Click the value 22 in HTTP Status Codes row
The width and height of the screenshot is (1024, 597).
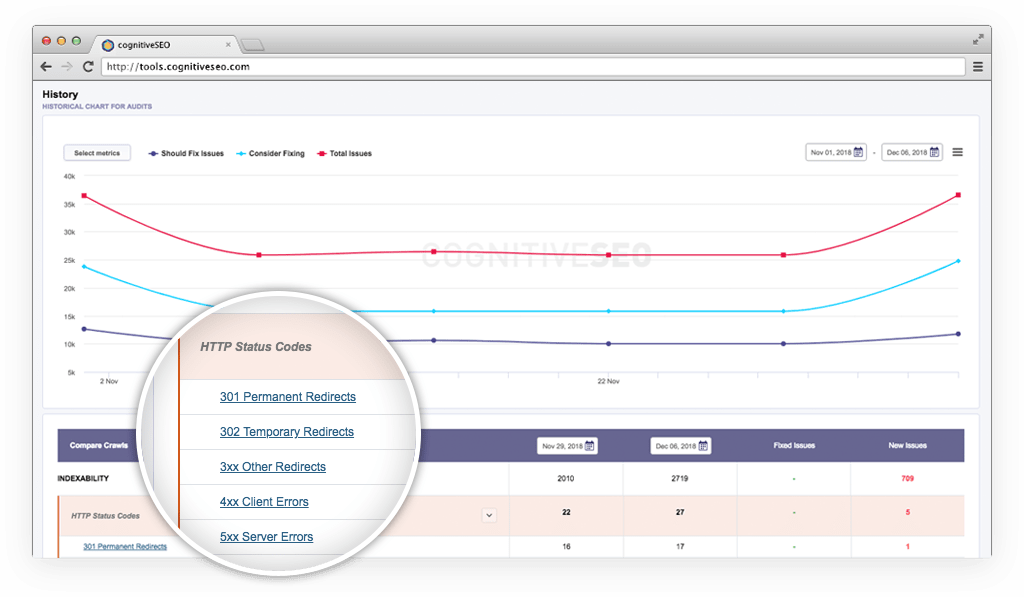tap(566, 513)
